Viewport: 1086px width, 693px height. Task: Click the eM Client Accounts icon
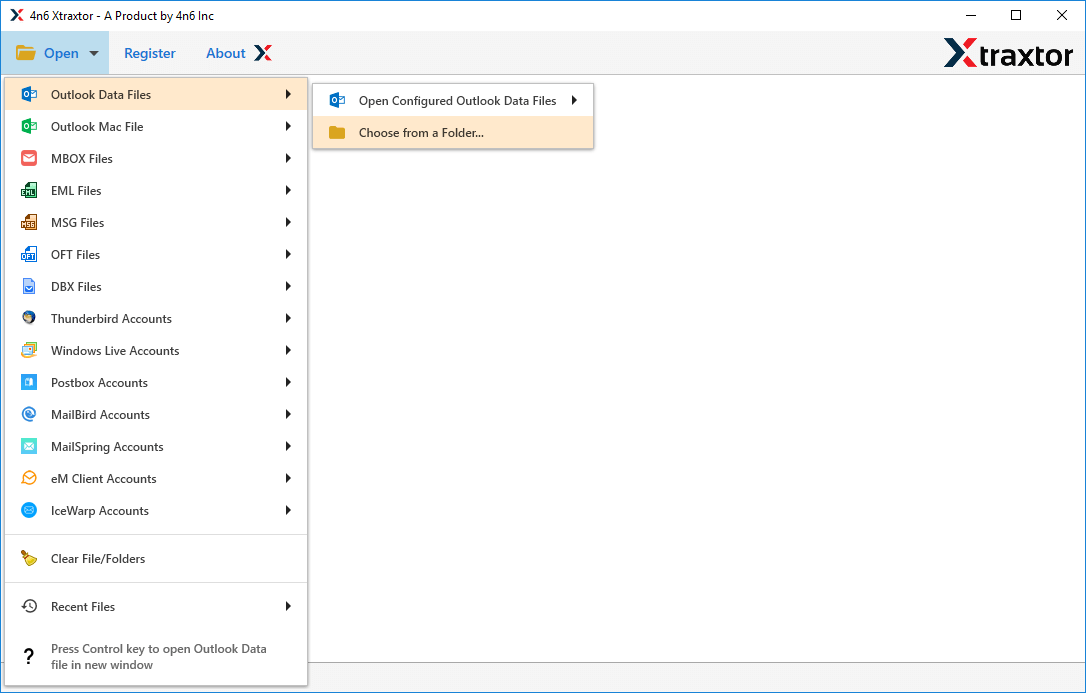(x=29, y=478)
